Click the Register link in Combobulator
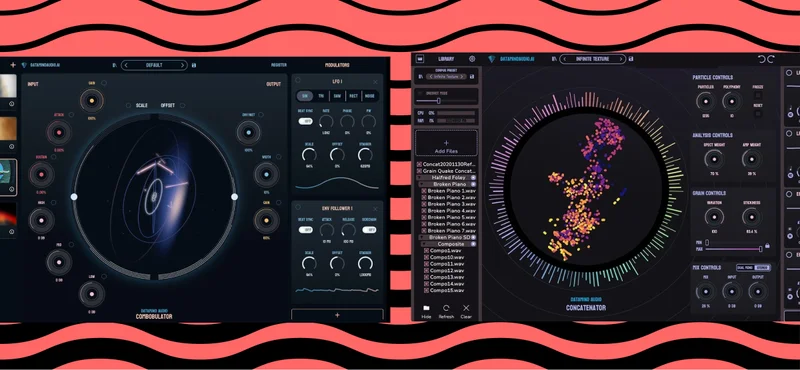Viewport: 800px width, 370px height. [x=279, y=65]
